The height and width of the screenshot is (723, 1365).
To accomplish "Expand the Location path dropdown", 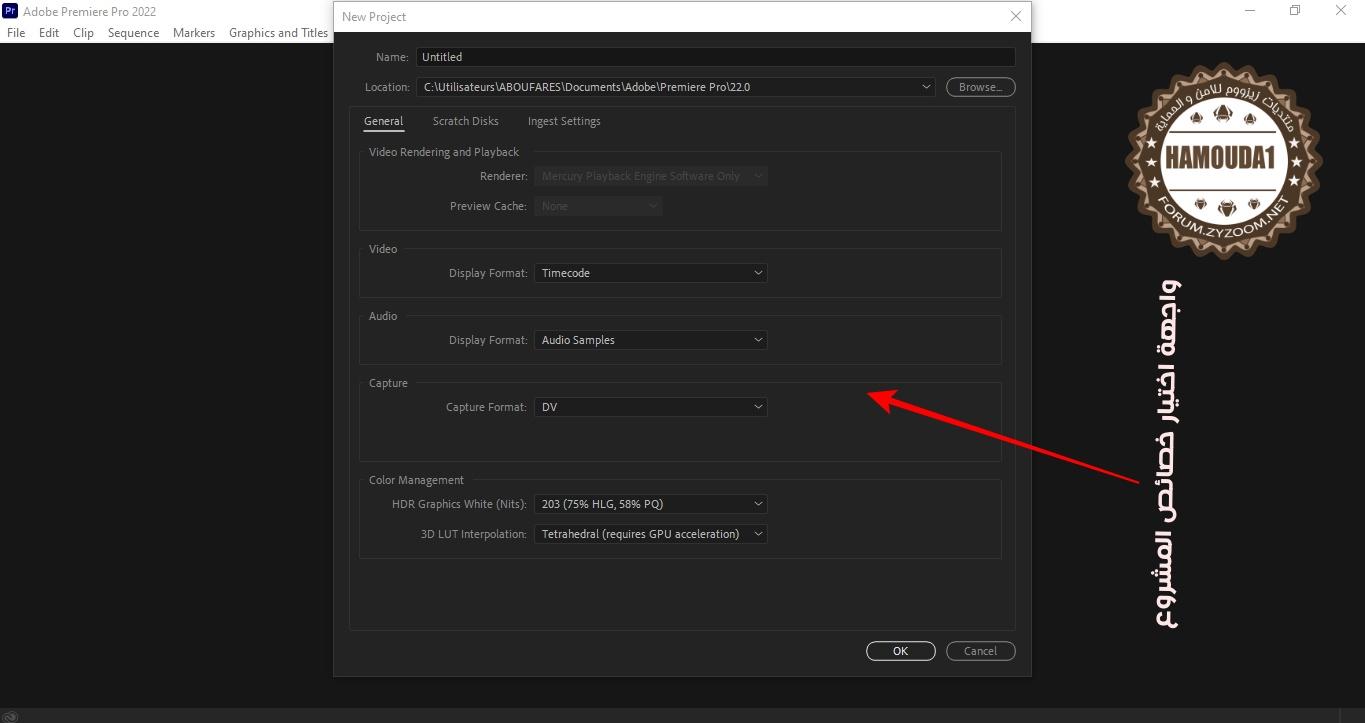I will point(926,87).
